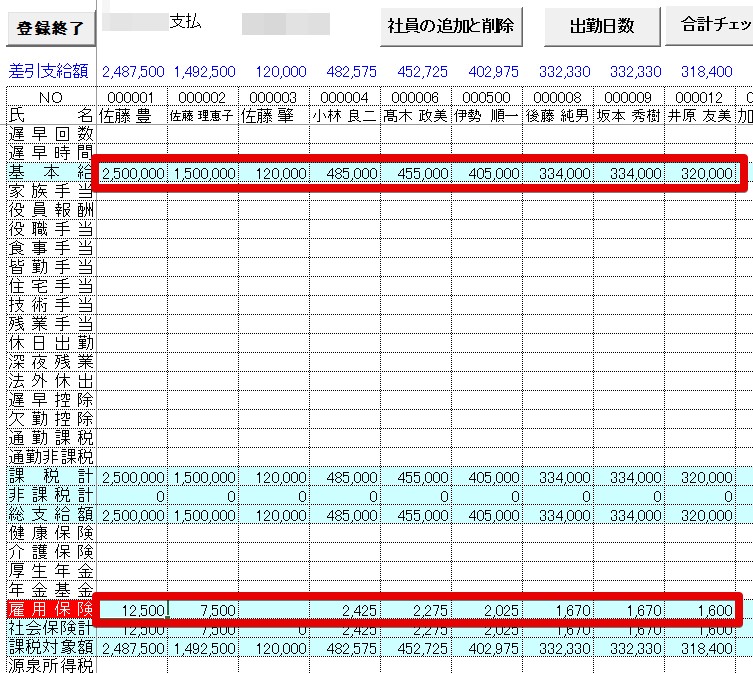Select 雇用保険 cell showing 2,425
The width and height of the screenshot is (753, 673).
345,610
